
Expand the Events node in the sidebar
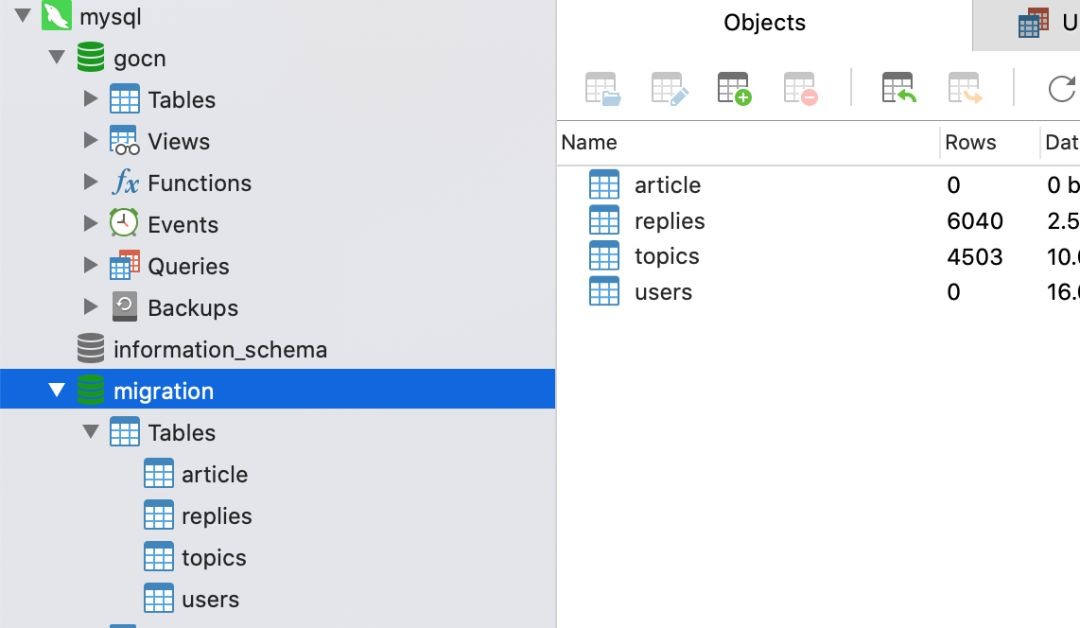pos(91,224)
